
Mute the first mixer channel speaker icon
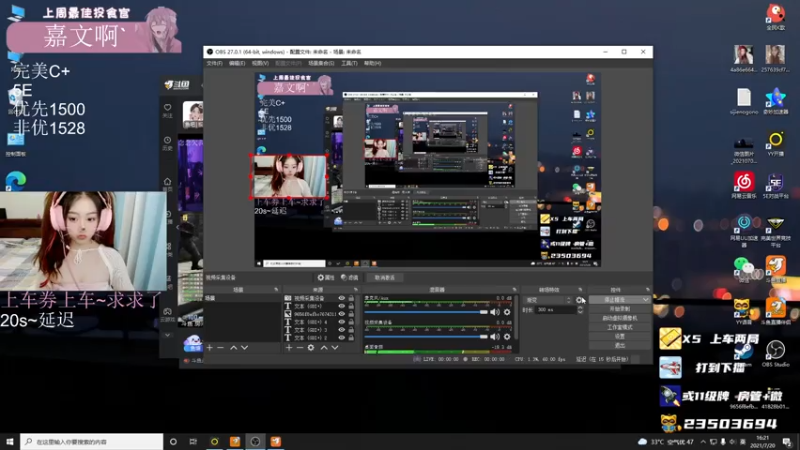[x=495, y=312]
